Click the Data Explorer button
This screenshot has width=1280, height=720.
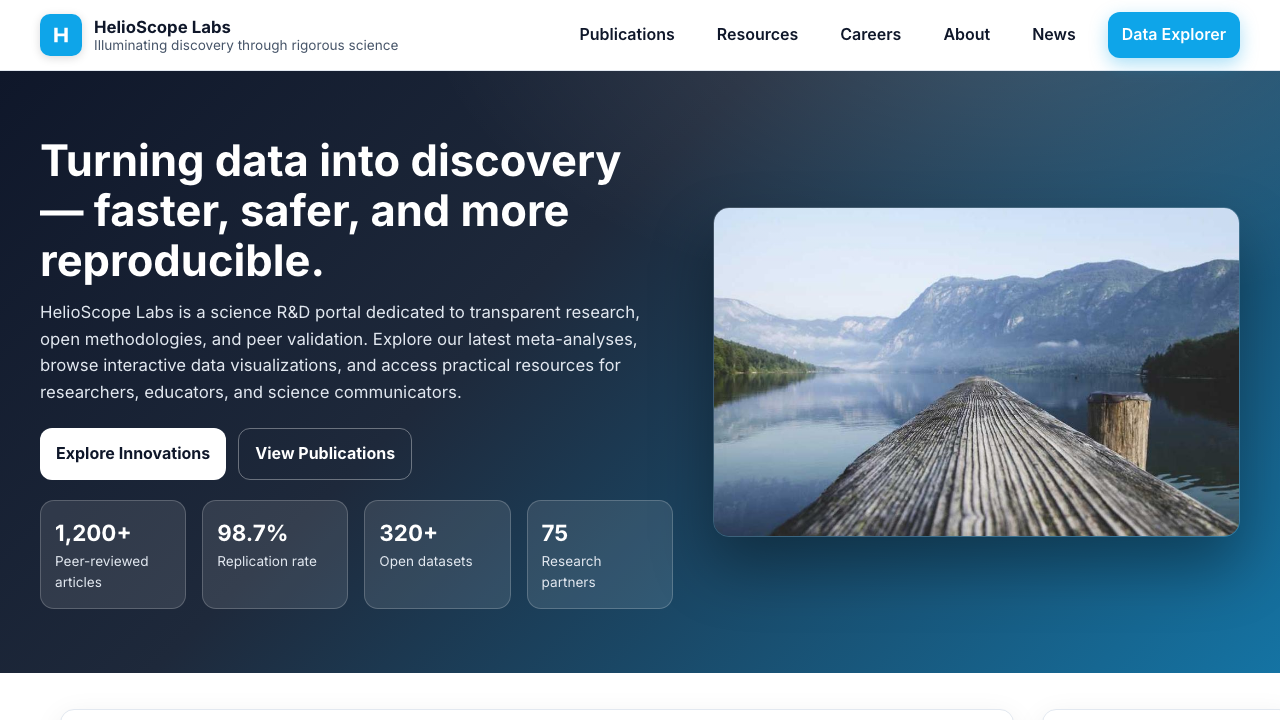[1173, 34]
